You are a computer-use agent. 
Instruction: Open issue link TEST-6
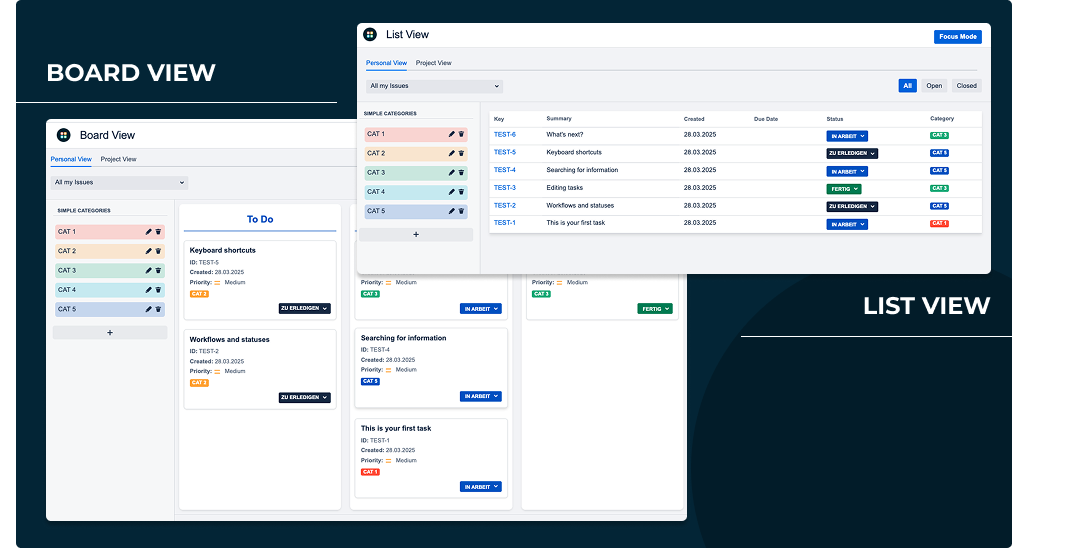pyautogui.click(x=505, y=135)
